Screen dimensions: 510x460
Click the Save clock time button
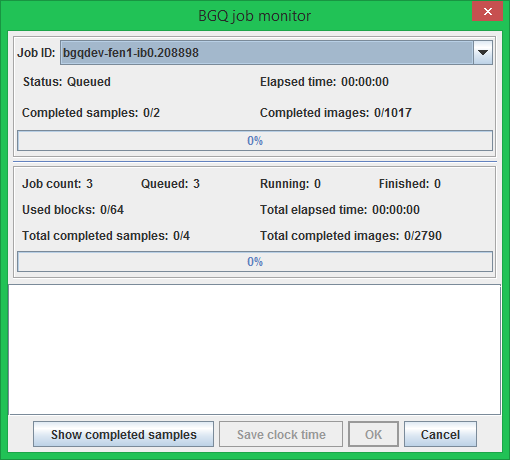click(x=281, y=434)
